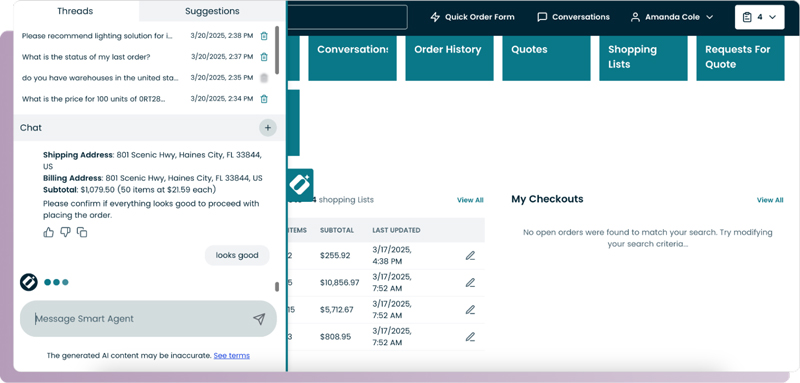
Task: Open Conversations from the top bar
Action: click(573, 17)
